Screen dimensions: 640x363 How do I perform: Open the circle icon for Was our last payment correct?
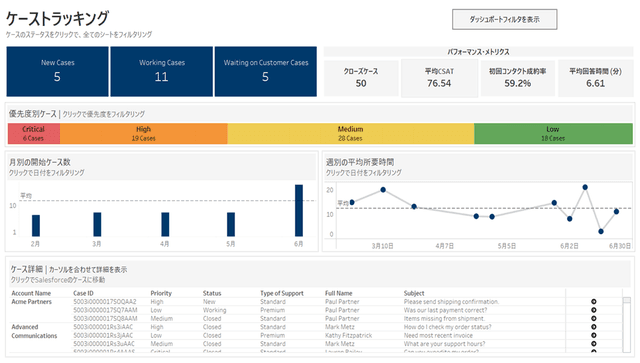point(593,310)
